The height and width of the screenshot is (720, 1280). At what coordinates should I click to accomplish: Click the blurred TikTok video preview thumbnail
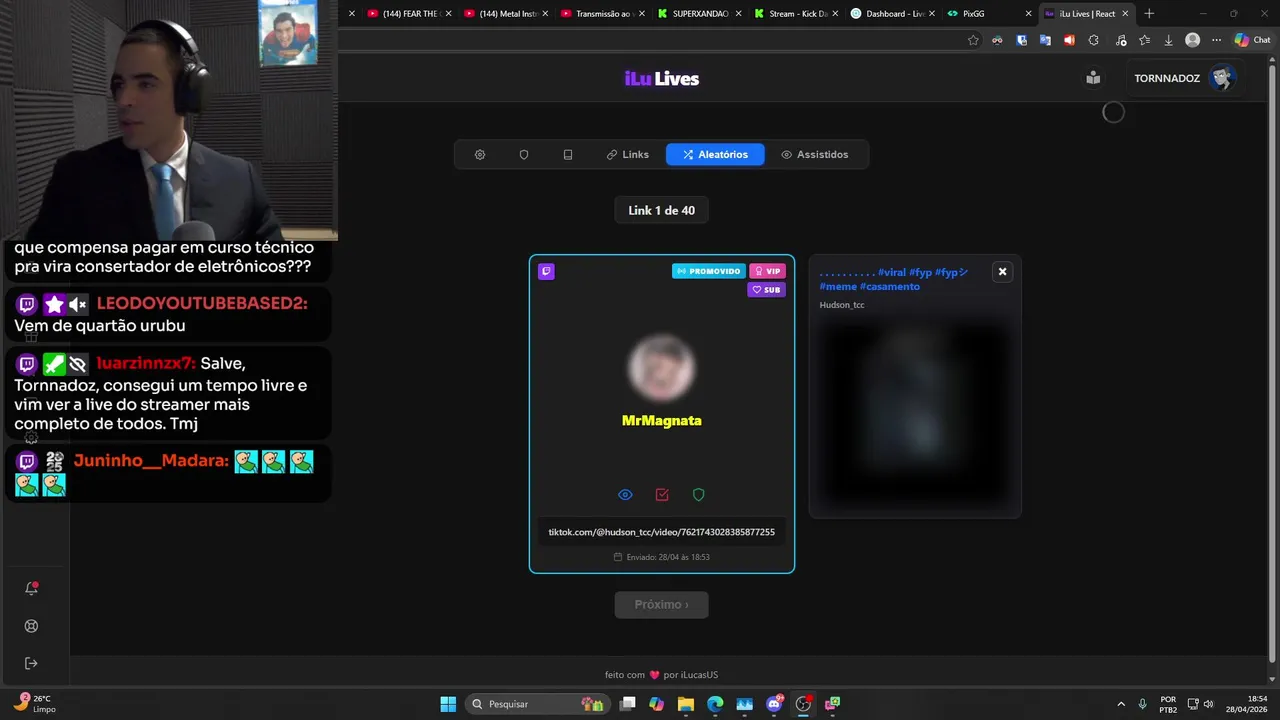[x=915, y=413]
